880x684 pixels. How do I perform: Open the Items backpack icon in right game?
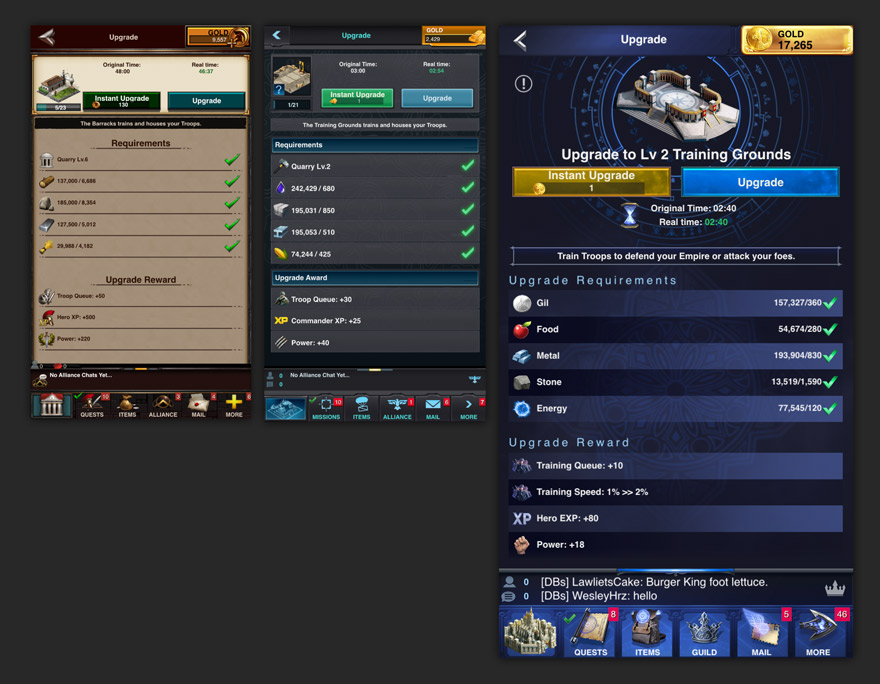click(647, 632)
